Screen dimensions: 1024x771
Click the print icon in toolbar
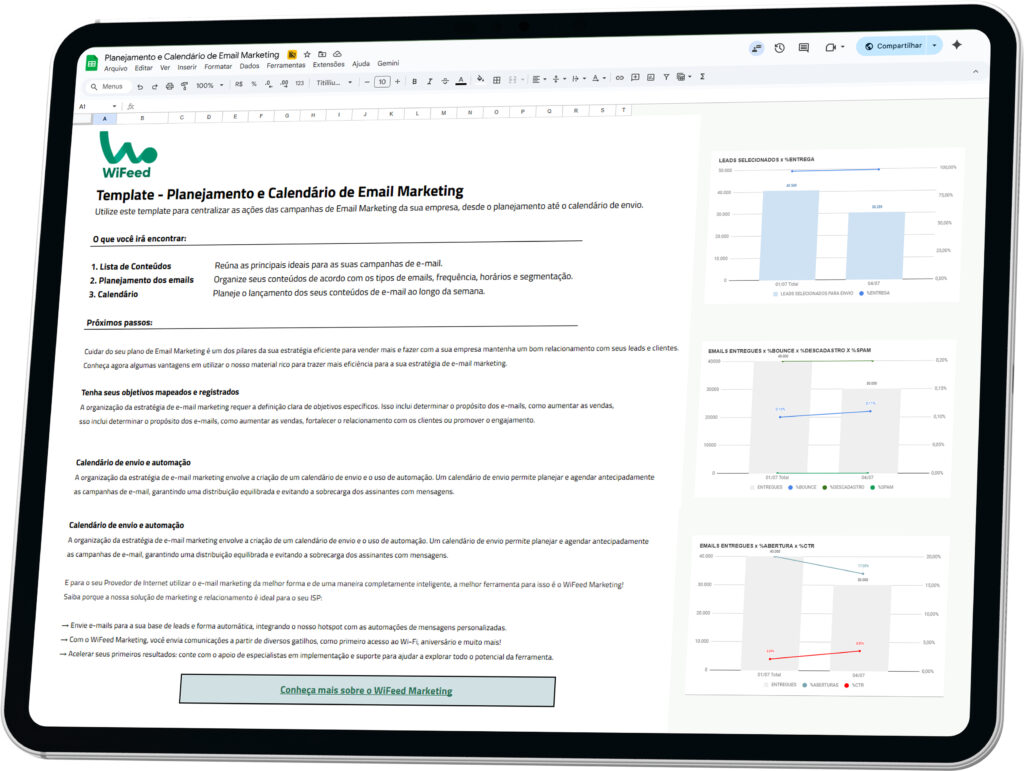pos(169,85)
